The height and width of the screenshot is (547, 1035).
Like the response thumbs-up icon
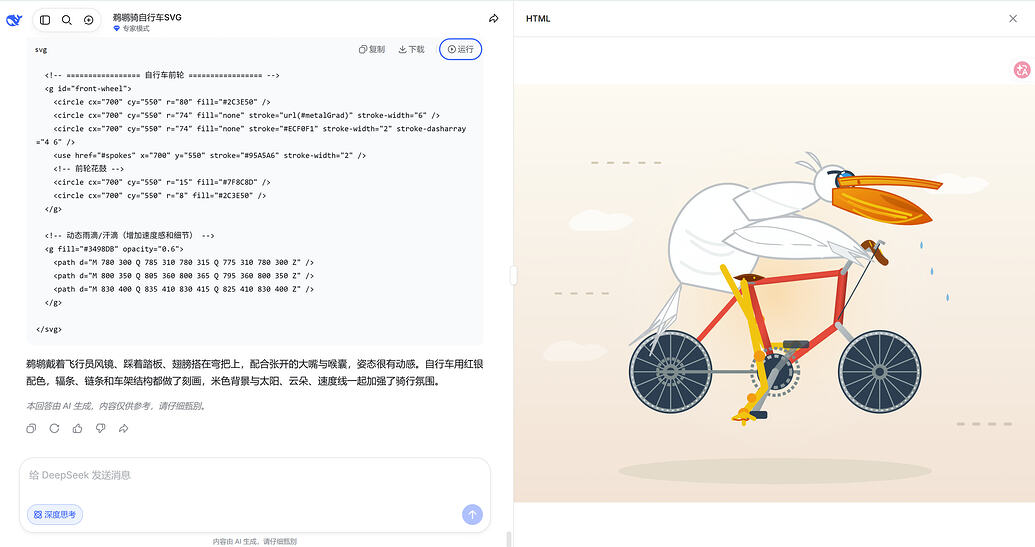coord(77,428)
